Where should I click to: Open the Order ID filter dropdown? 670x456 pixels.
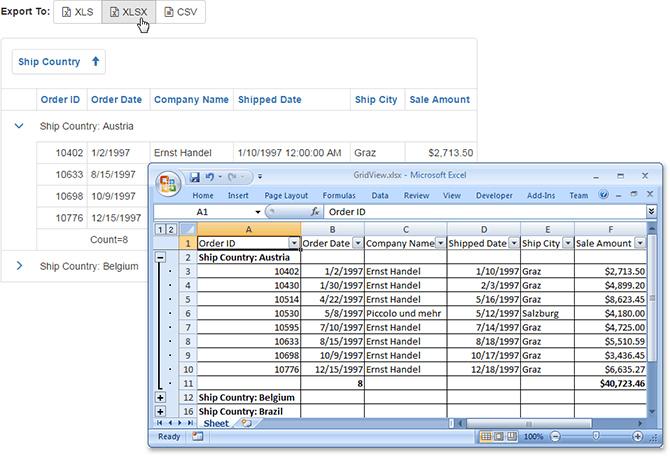pos(294,243)
